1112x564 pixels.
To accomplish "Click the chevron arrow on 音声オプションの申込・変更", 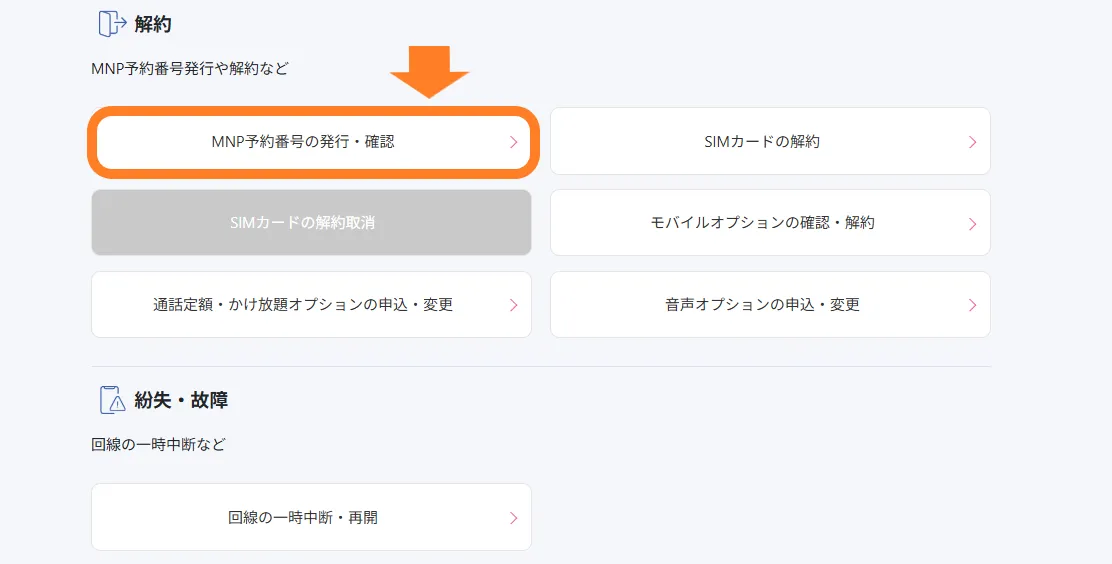I will pyautogui.click(x=972, y=305).
